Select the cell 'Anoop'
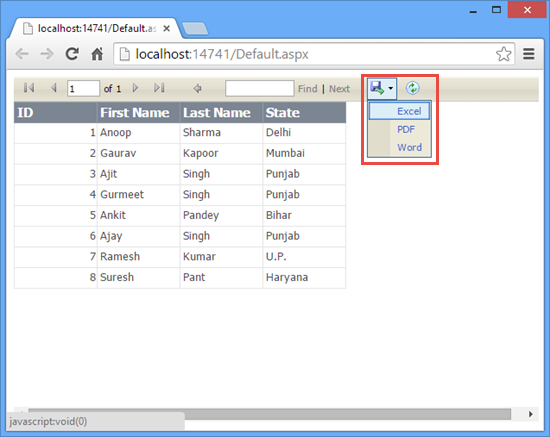550x437 pixels. pyautogui.click(x=138, y=133)
